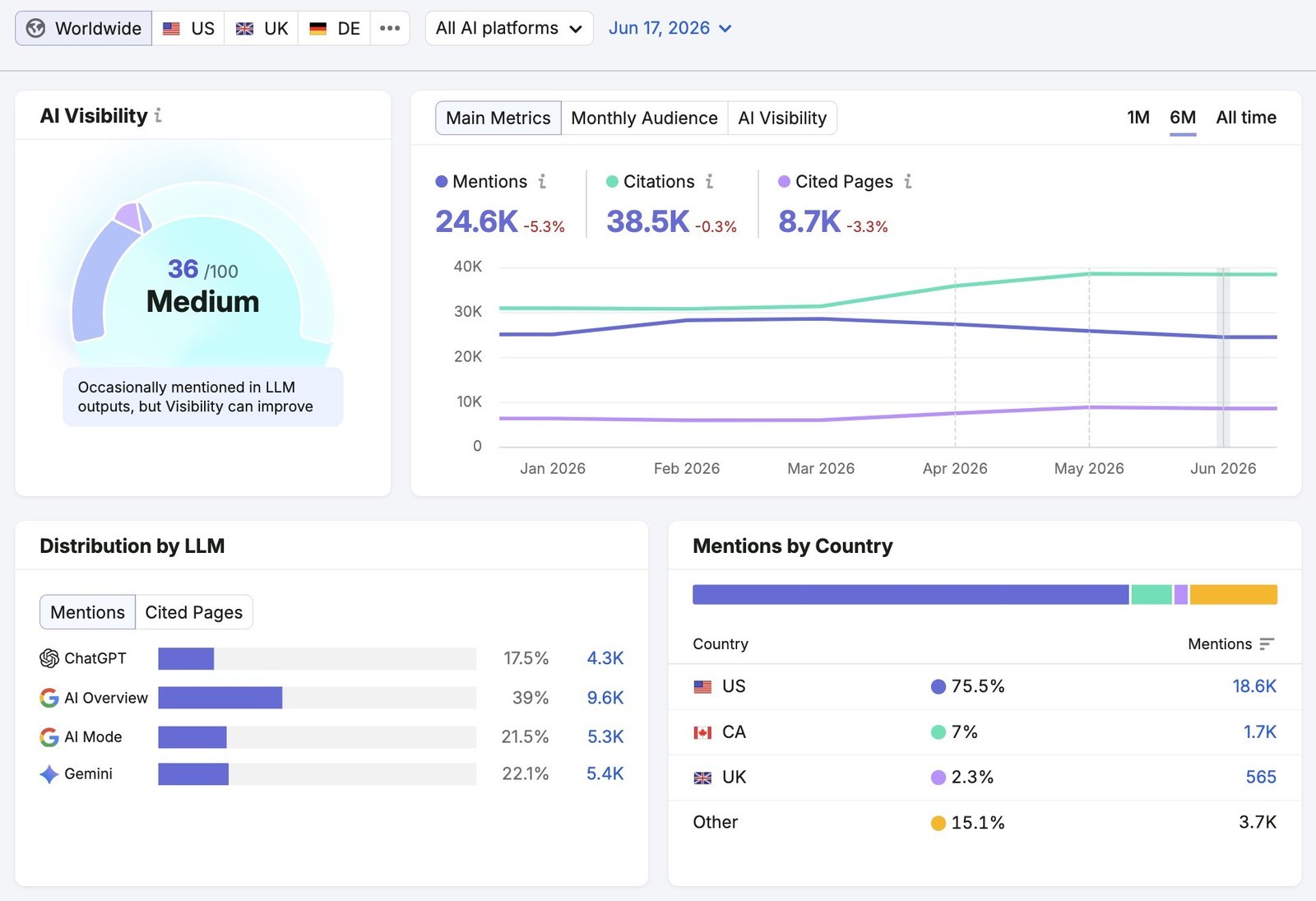This screenshot has height=901, width=1316.
Task: Click the US flag in country table
Action: [702, 687]
